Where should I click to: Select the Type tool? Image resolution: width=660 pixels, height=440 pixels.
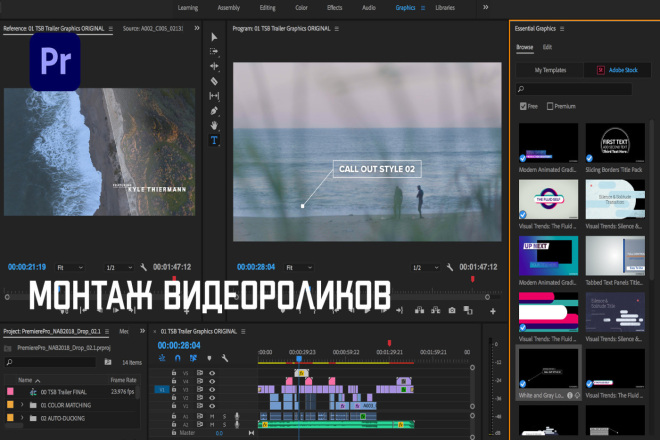point(214,140)
